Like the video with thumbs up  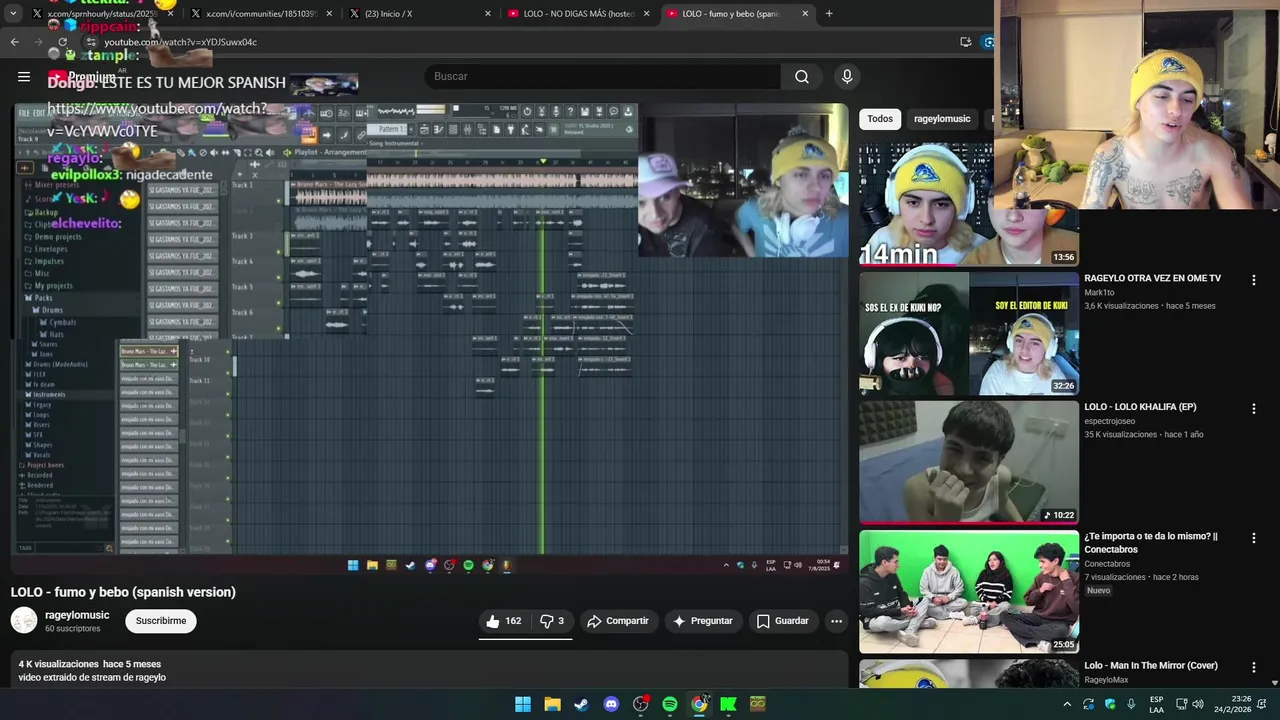[x=505, y=621]
